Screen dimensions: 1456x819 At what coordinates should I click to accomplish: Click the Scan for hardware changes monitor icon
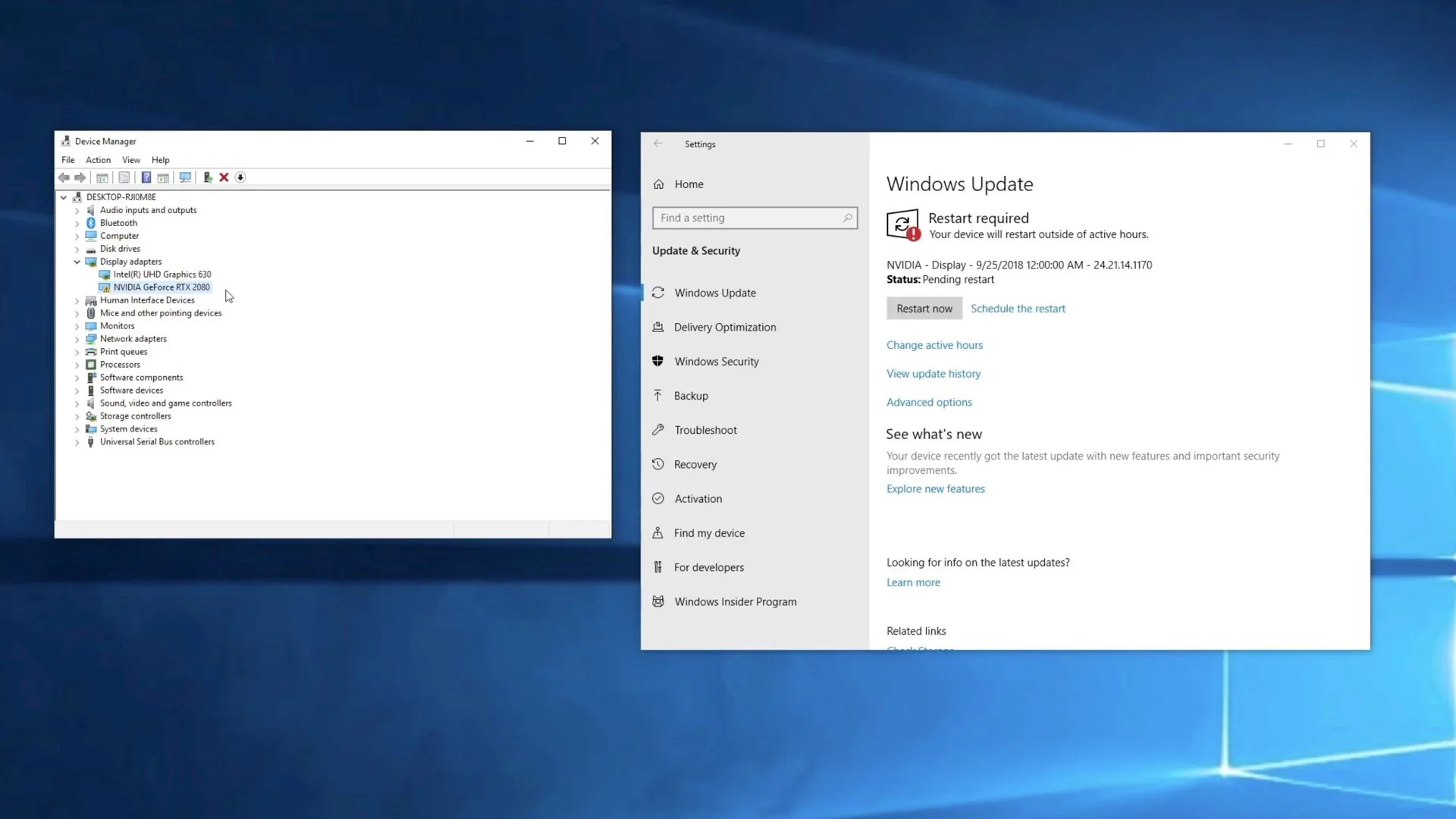click(x=185, y=177)
